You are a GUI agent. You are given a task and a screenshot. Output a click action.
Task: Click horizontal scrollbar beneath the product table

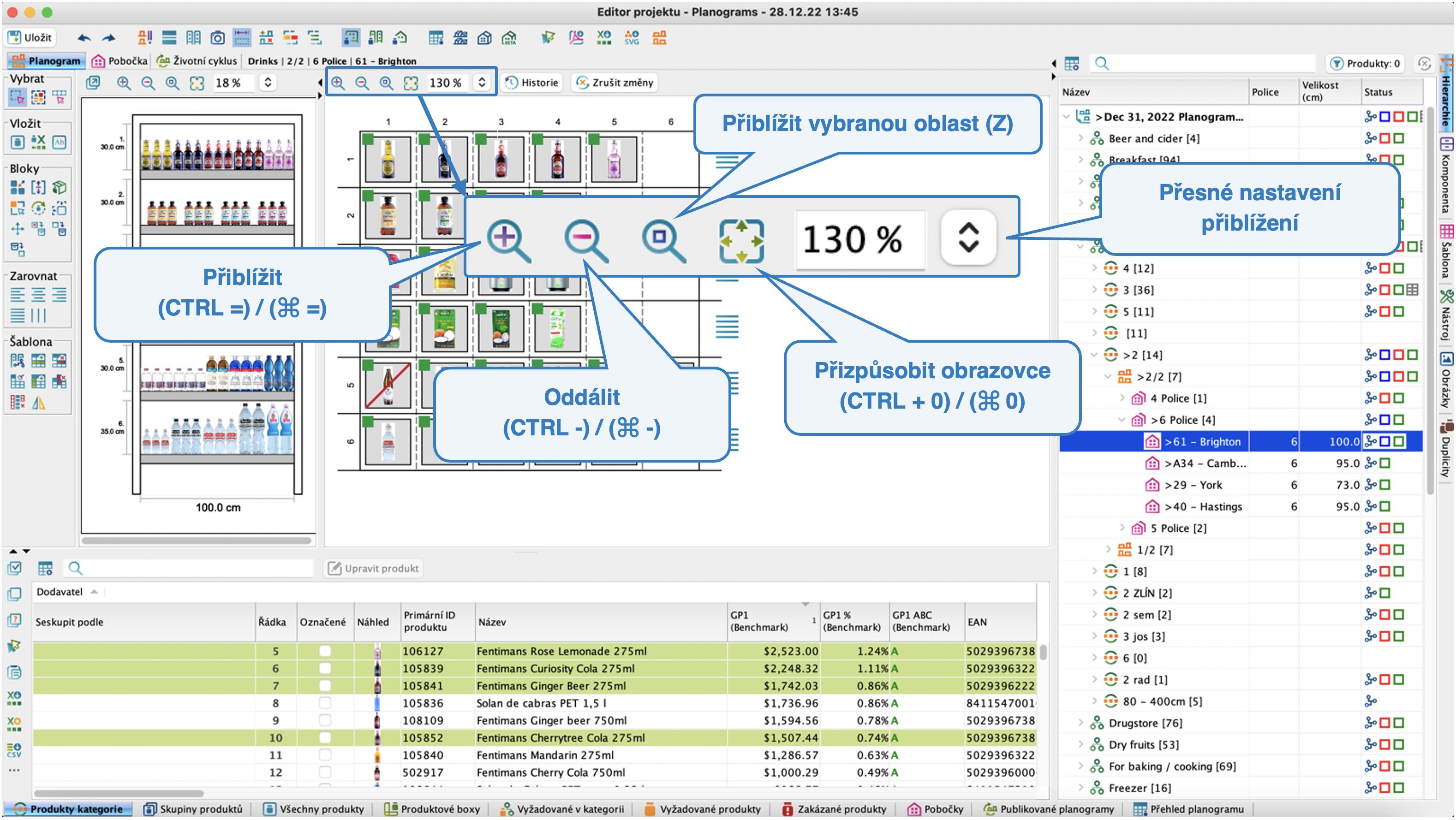119,793
